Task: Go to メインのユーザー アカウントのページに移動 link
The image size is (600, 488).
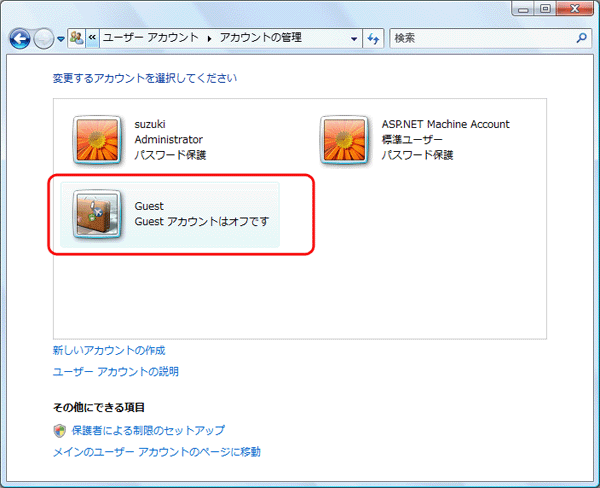Action: click(x=157, y=452)
